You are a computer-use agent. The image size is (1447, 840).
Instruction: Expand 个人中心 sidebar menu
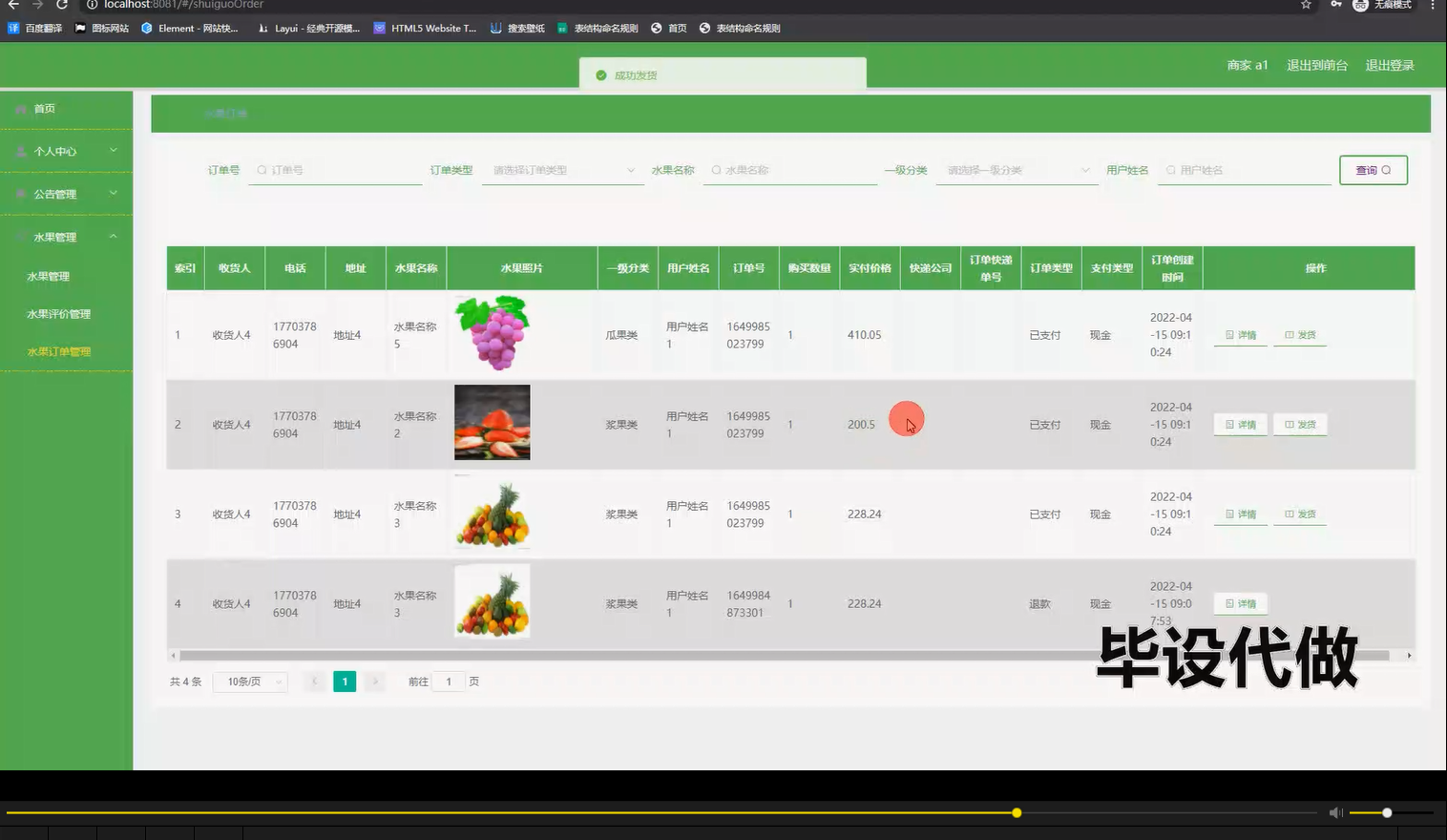pos(66,151)
